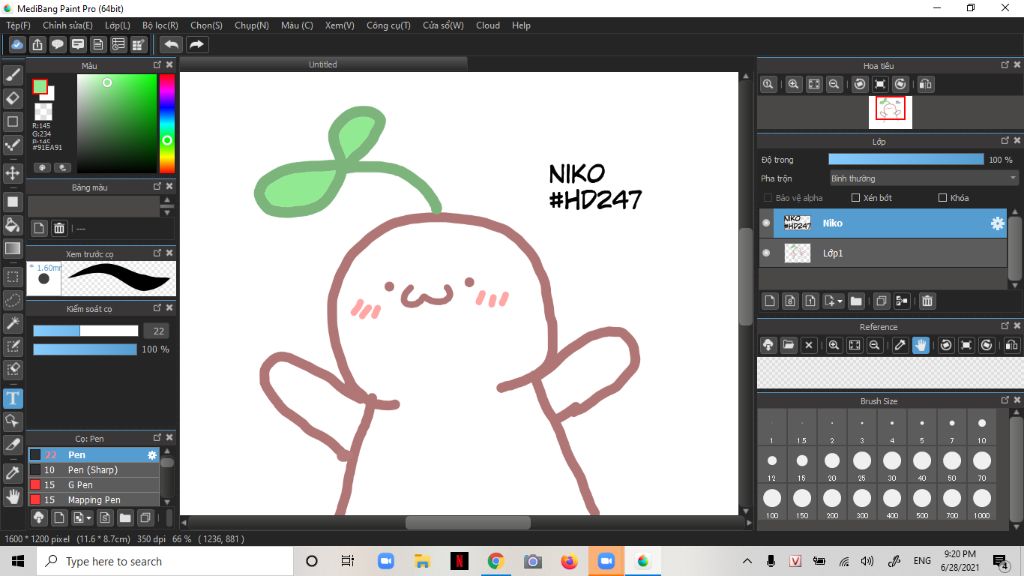
Task: Choose the Magic Wand tool
Action: (x=12, y=323)
